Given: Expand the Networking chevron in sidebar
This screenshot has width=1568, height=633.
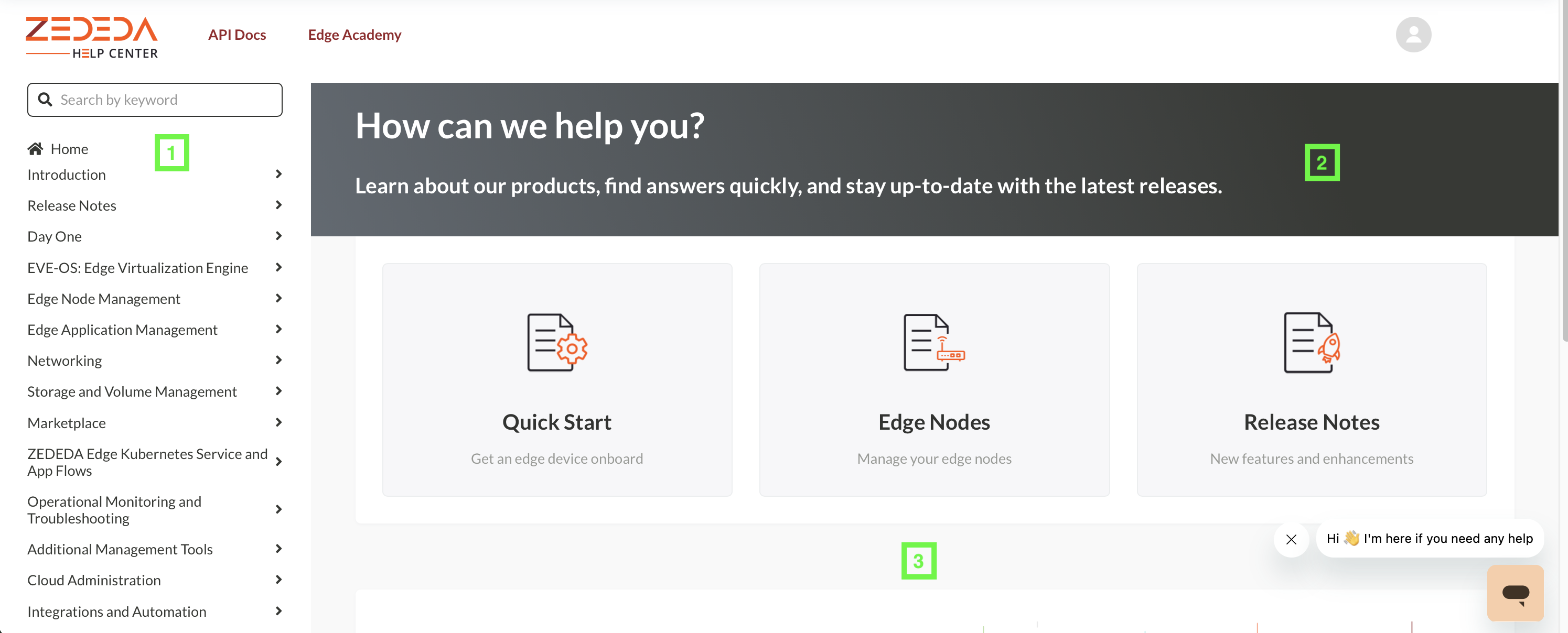Looking at the screenshot, I should [278, 361].
